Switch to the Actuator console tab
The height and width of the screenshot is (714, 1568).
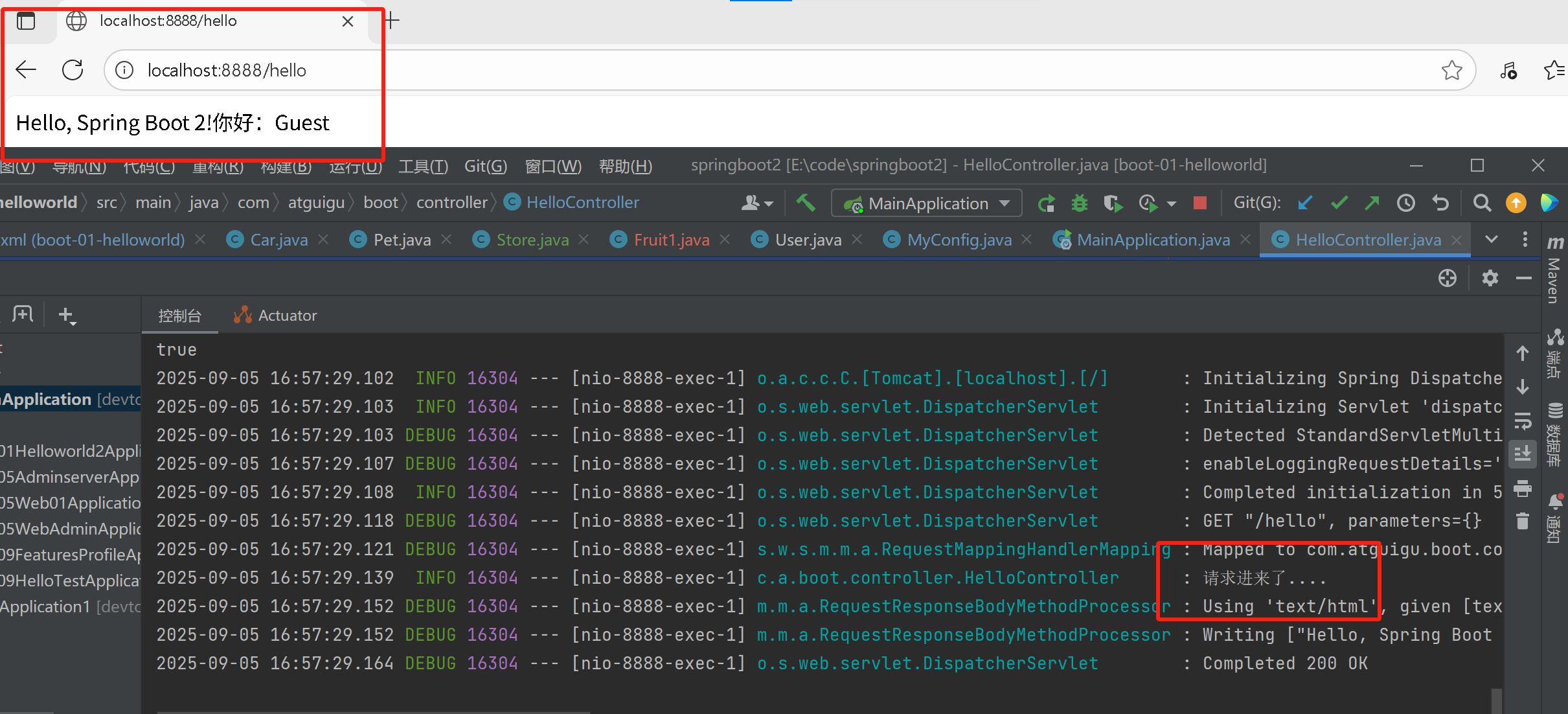[275, 315]
